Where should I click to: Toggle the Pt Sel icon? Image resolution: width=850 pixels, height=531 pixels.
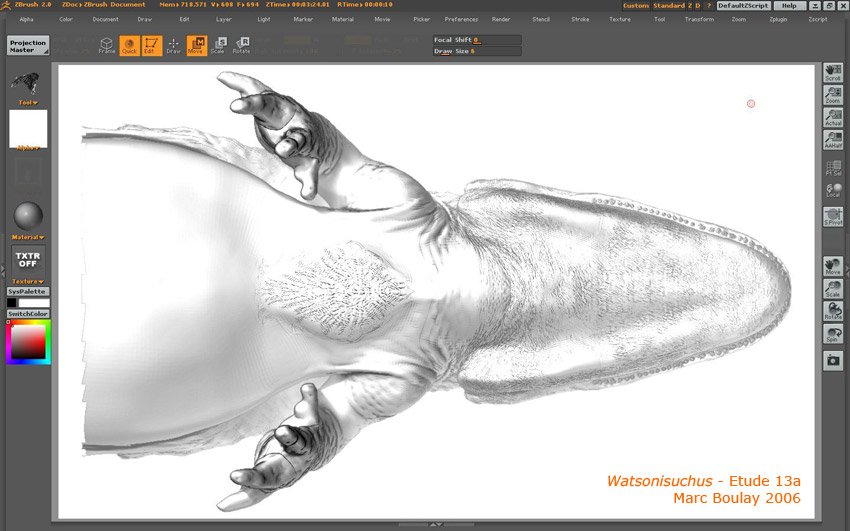(x=833, y=167)
